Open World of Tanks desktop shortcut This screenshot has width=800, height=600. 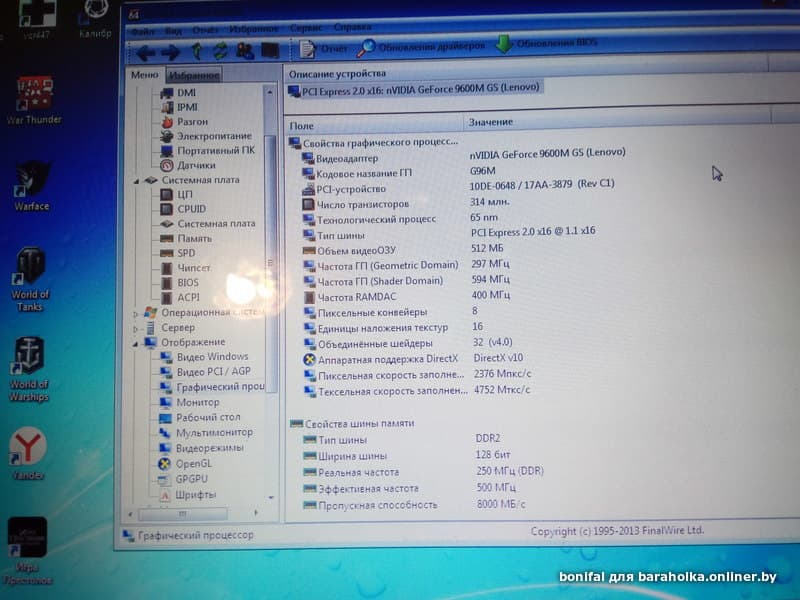(x=30, y=280)
